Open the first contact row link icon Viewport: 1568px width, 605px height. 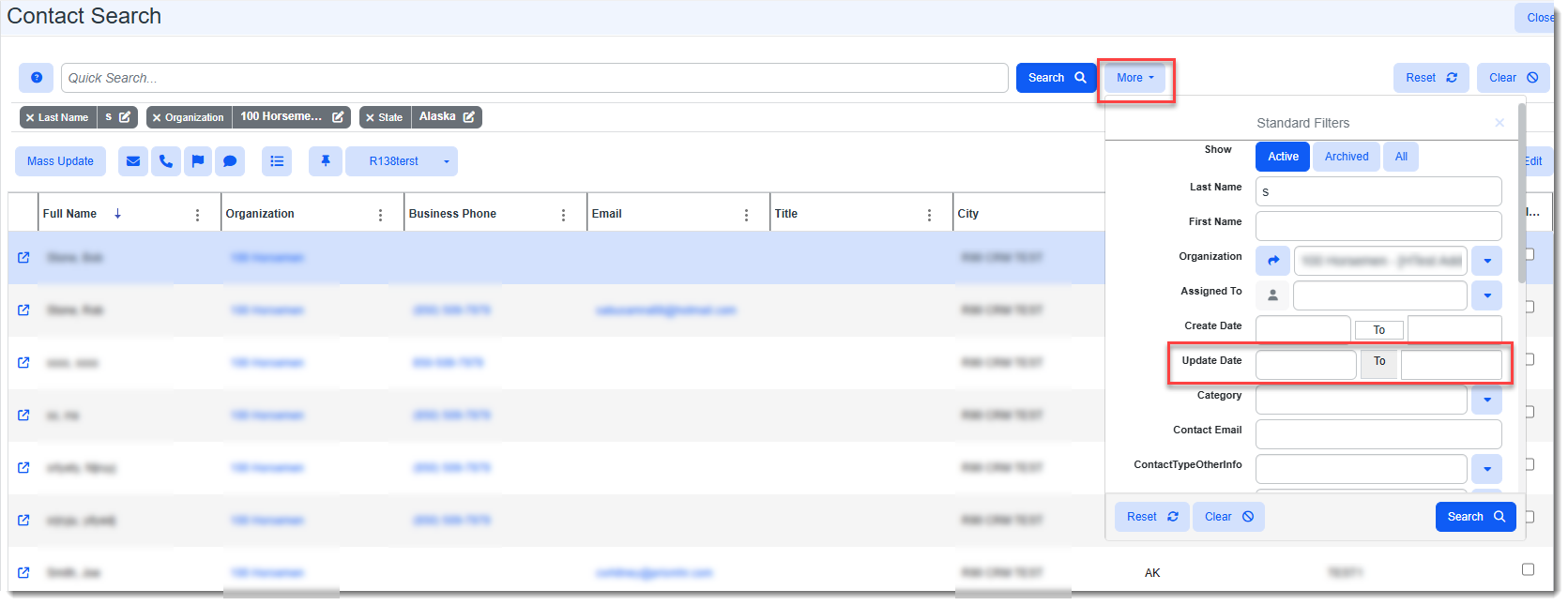(23, 257)
